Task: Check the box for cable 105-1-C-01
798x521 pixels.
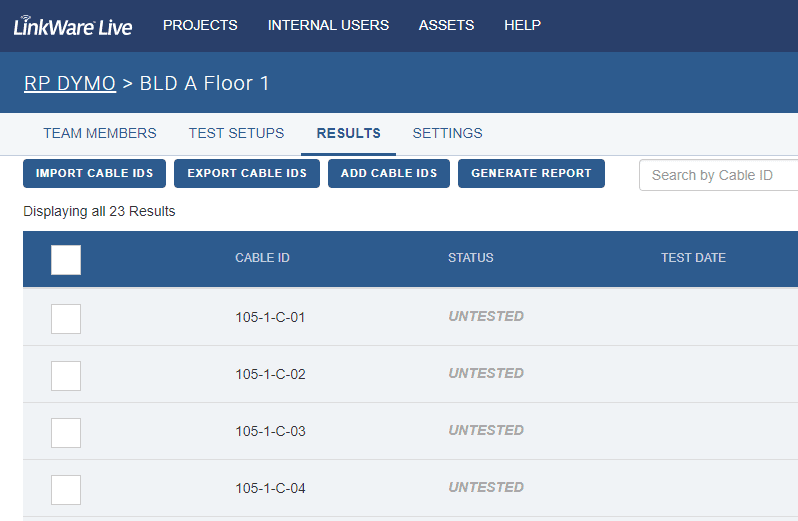Action: pyautogui.click(x=66, y=318)
